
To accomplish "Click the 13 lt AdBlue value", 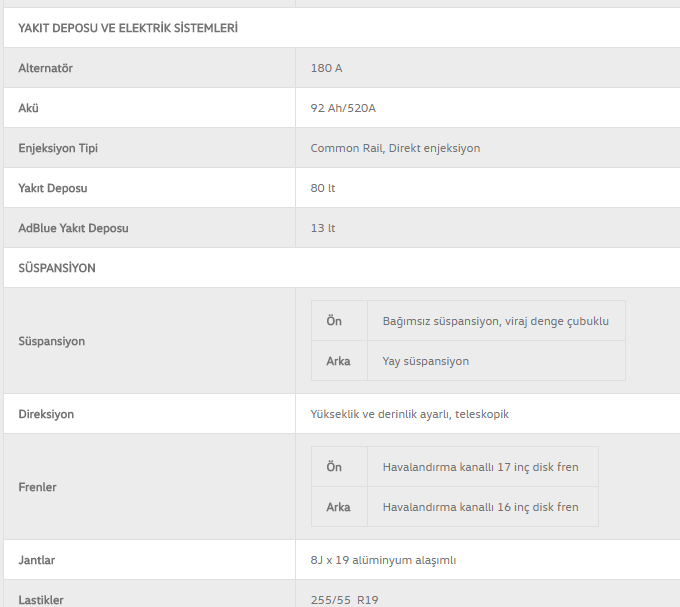I will coord(323,228).
